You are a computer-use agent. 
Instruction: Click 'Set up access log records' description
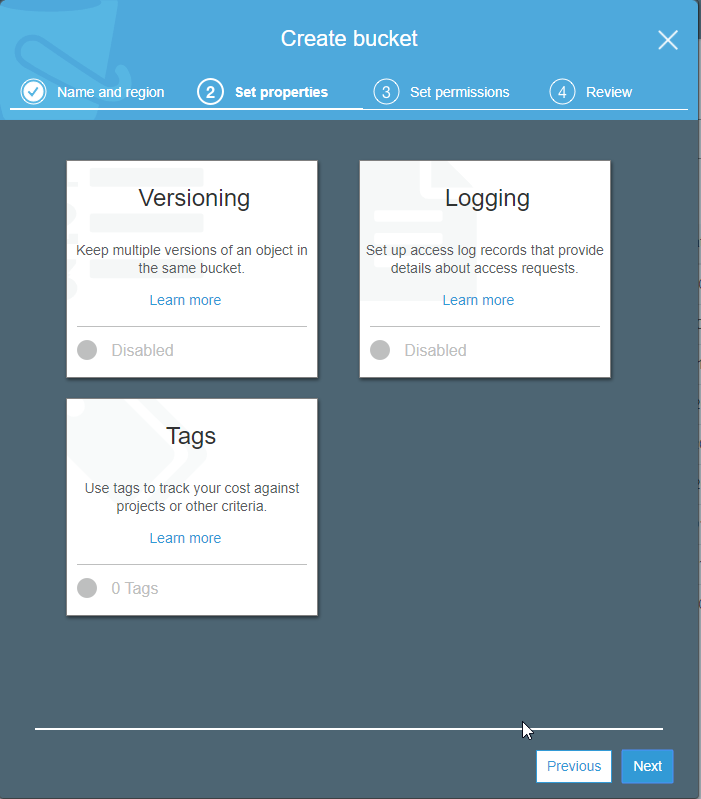[484, 259]
